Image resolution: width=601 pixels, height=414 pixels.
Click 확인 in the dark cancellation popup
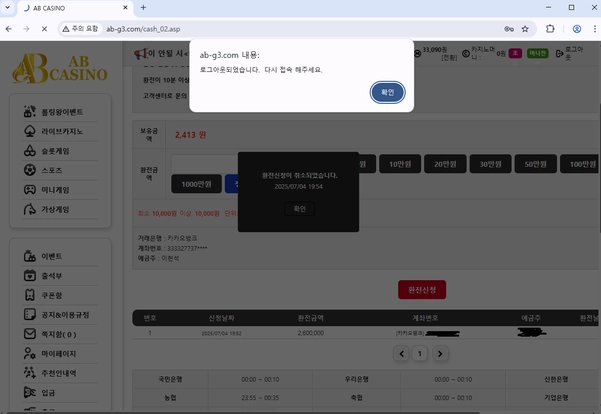(299, 208)
